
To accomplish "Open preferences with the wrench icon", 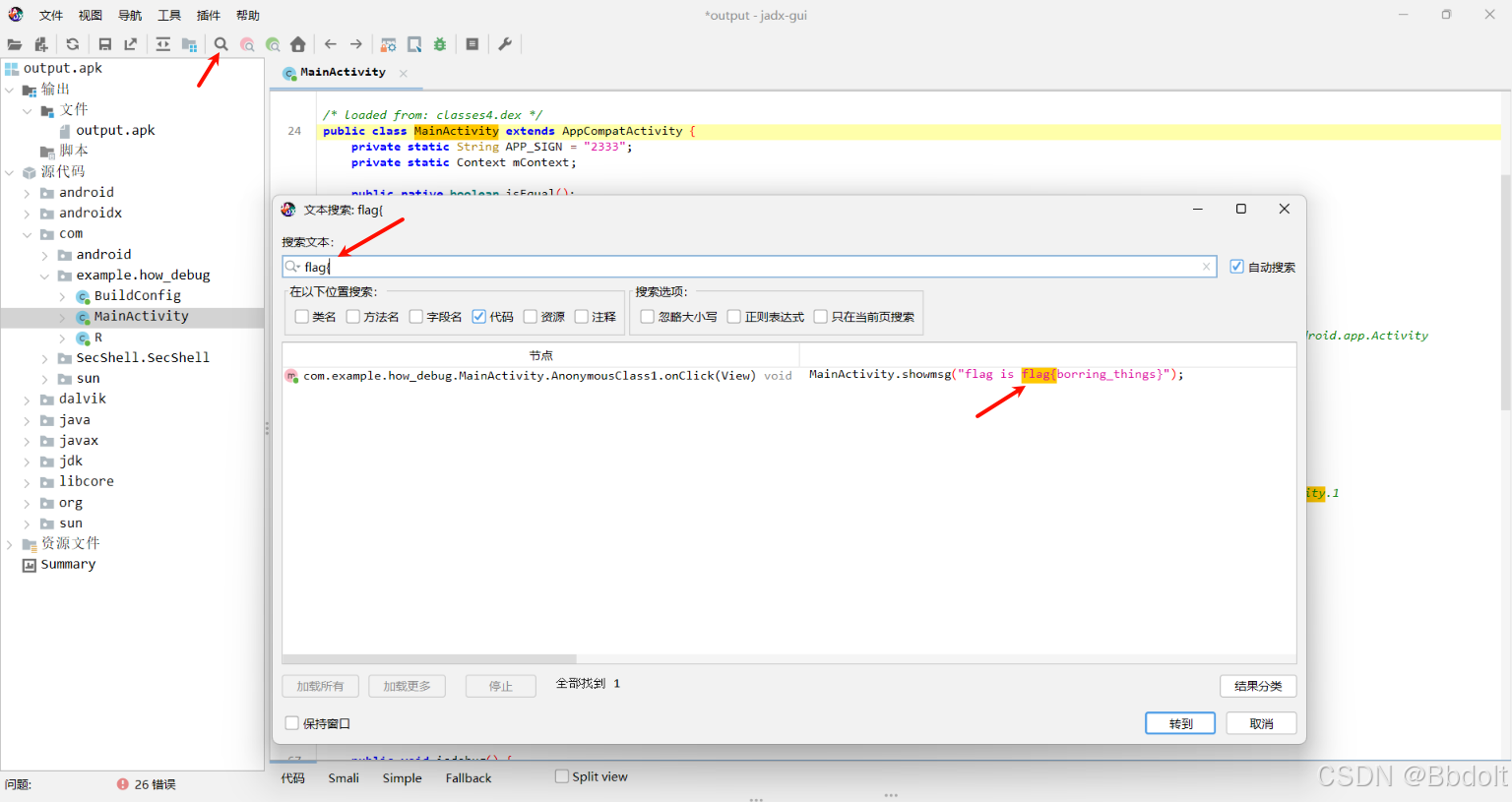I will pos(505,44).
